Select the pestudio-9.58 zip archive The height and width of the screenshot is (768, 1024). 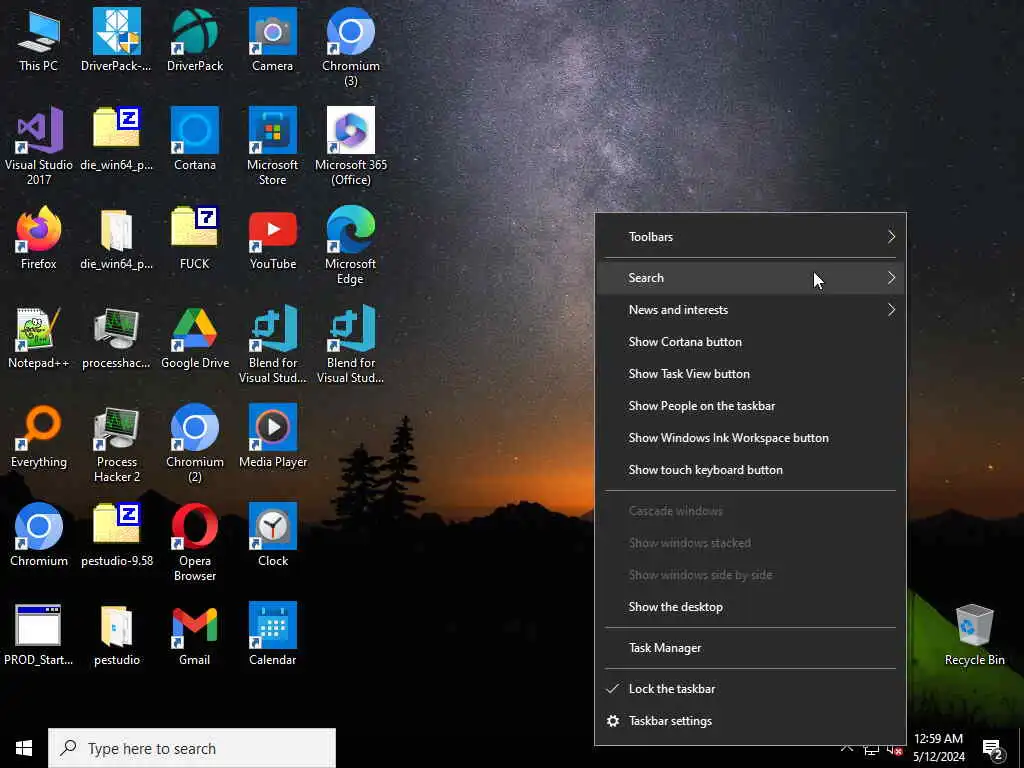(x=117, y=536)
